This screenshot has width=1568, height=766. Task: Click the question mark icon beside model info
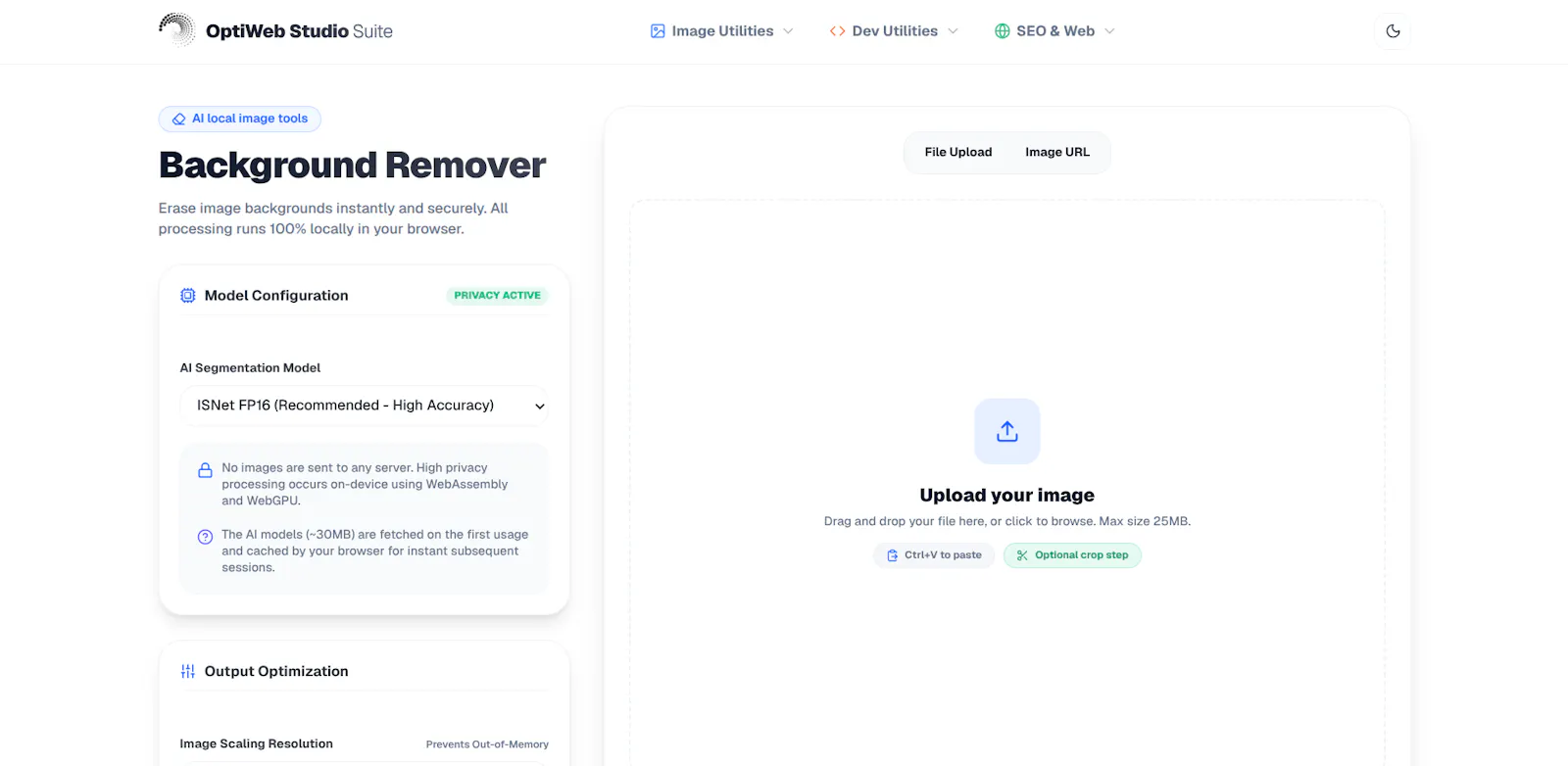[205, 537]
